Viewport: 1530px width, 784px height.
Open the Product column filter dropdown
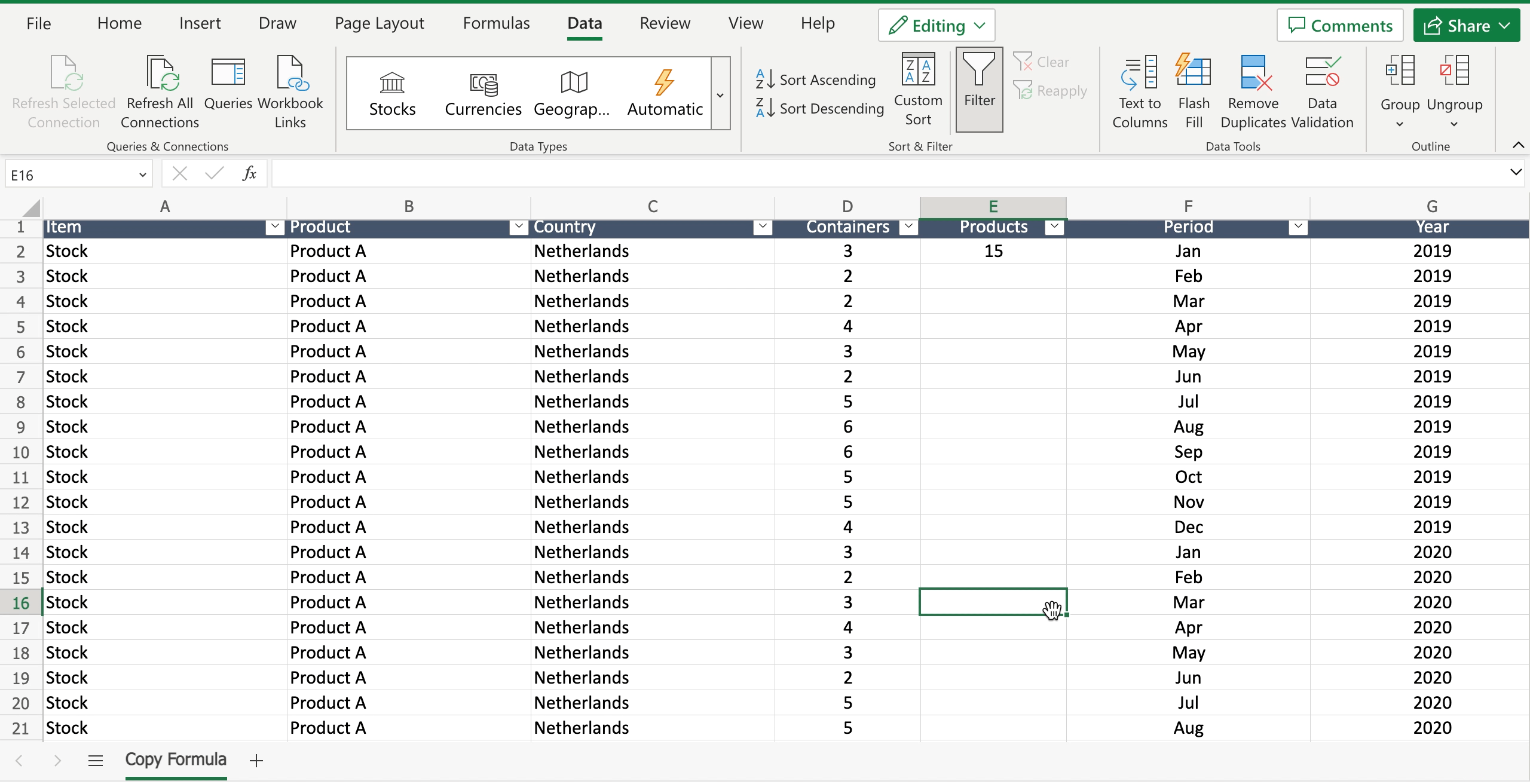point(518,227)
